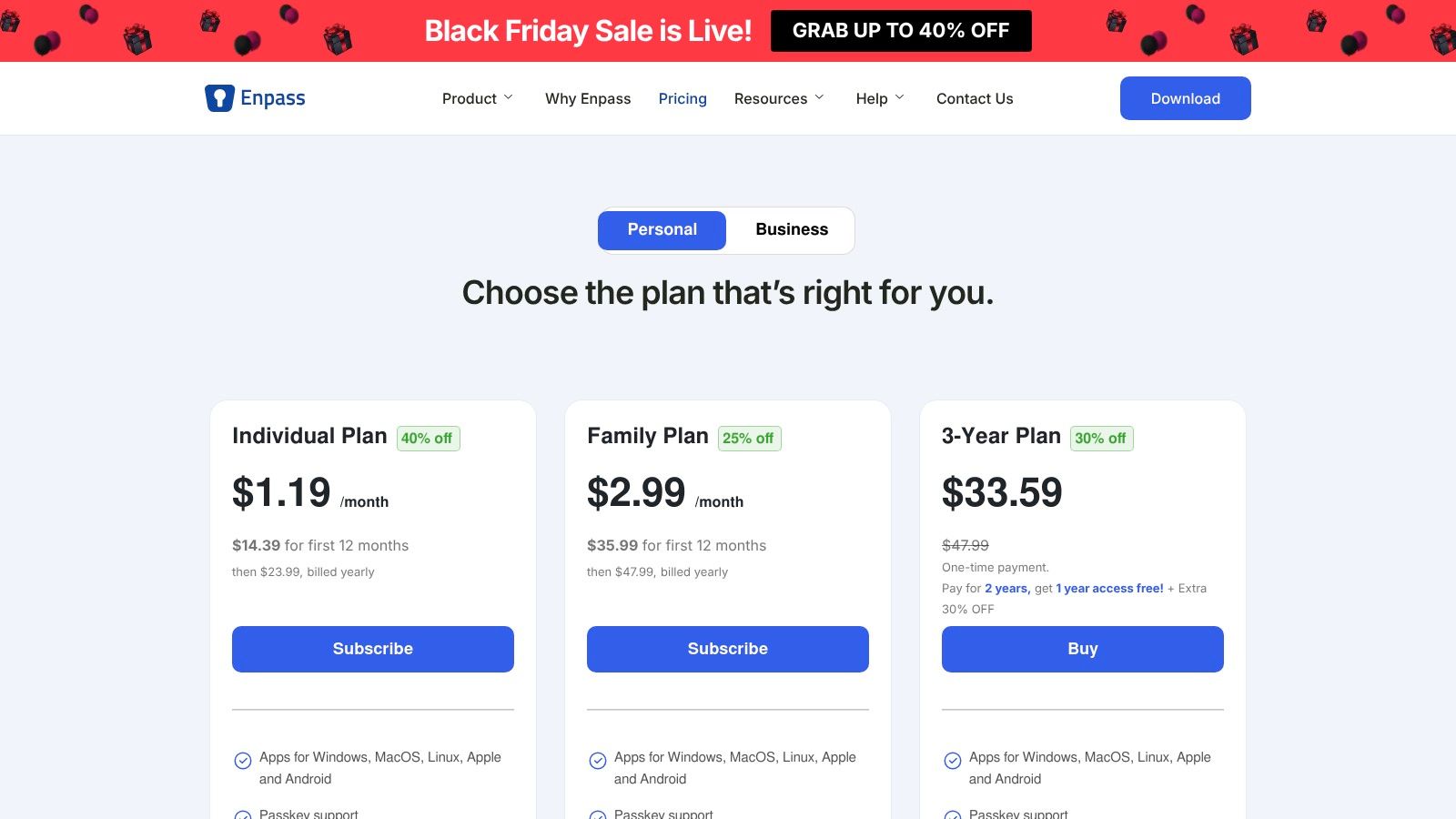Open the Pricing nav item
This screenshot has height=819, width=1456.
(x=682, y=98)
